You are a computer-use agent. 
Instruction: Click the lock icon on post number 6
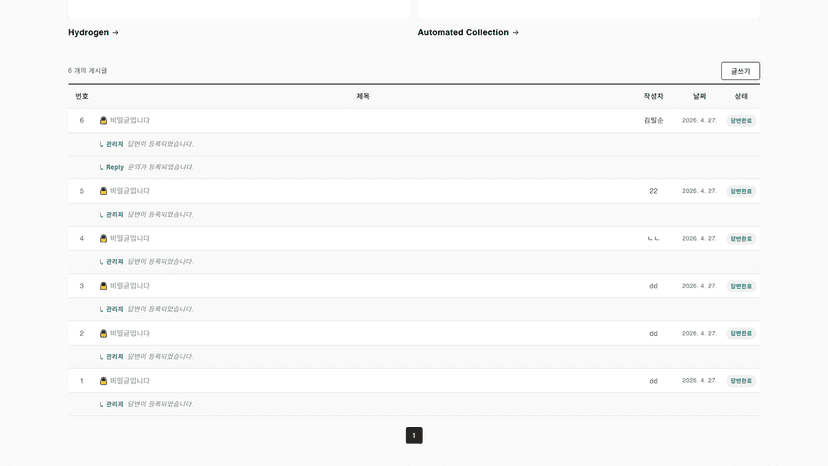point(104,120)
